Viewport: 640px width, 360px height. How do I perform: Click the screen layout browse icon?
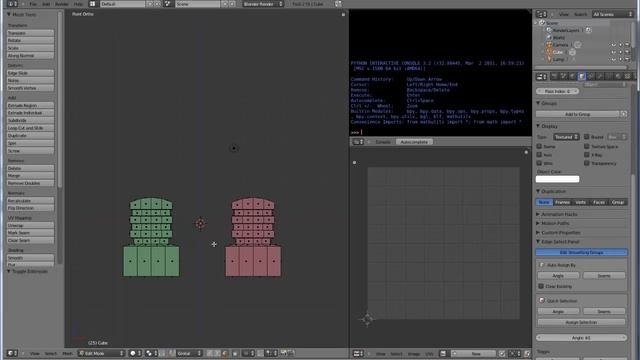point(93,4)
